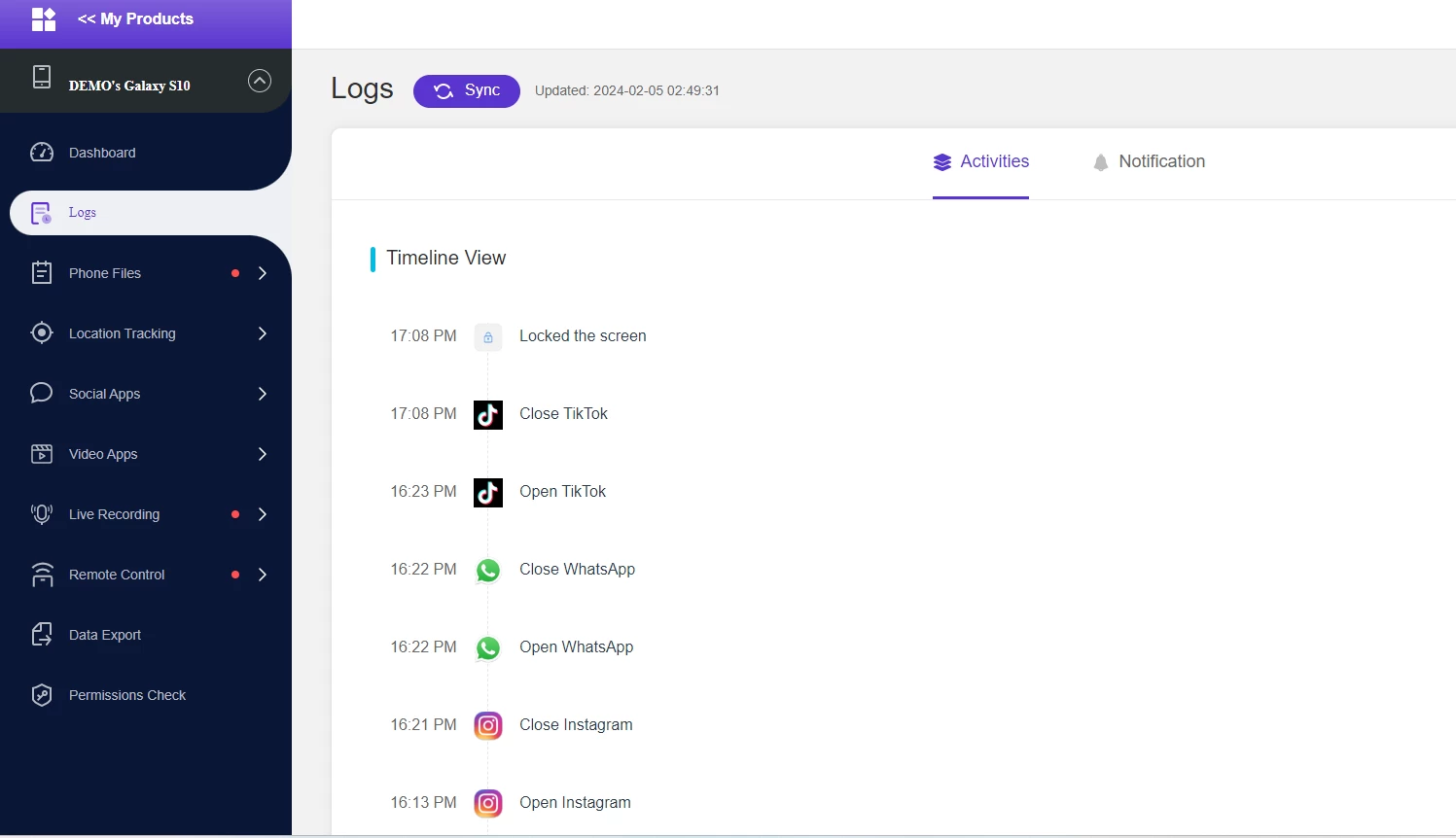1456x838 pixels.
Task: Click the WhatsApp icon for Open WhatsApp
Action: pos(488,648)
